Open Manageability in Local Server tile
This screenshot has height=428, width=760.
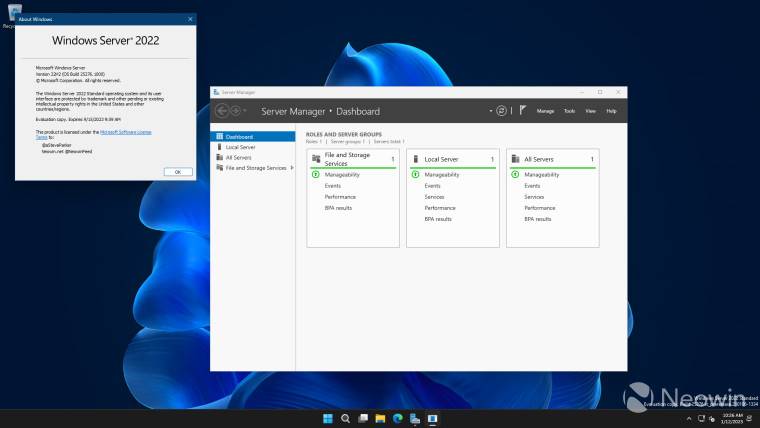click(442, 174)
